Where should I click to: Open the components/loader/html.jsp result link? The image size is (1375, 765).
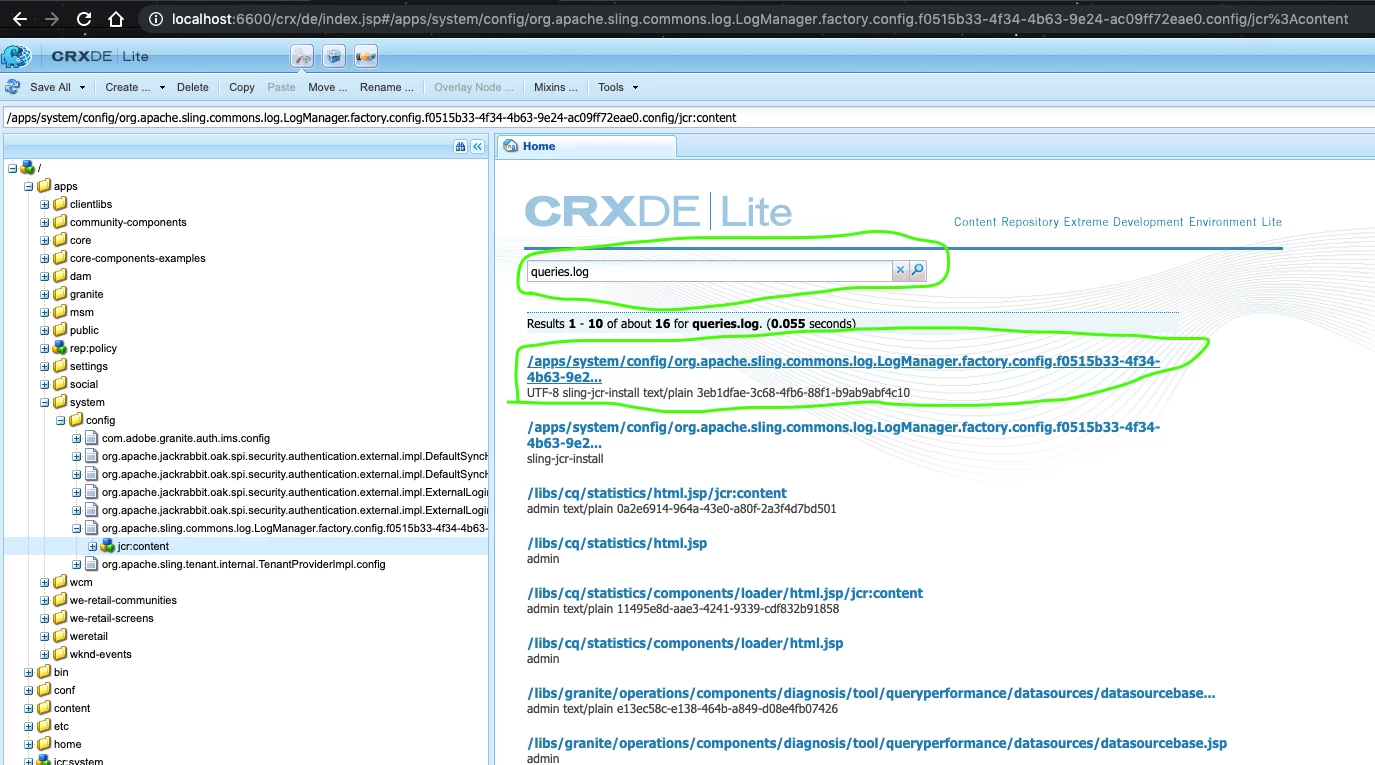coord(685,643)
